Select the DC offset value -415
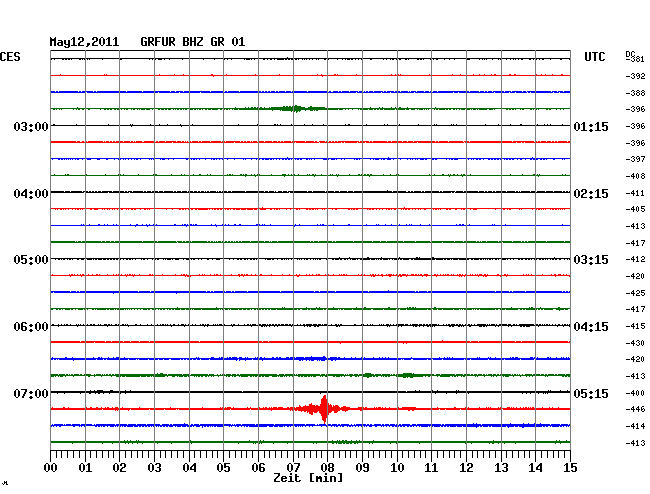 635,327
